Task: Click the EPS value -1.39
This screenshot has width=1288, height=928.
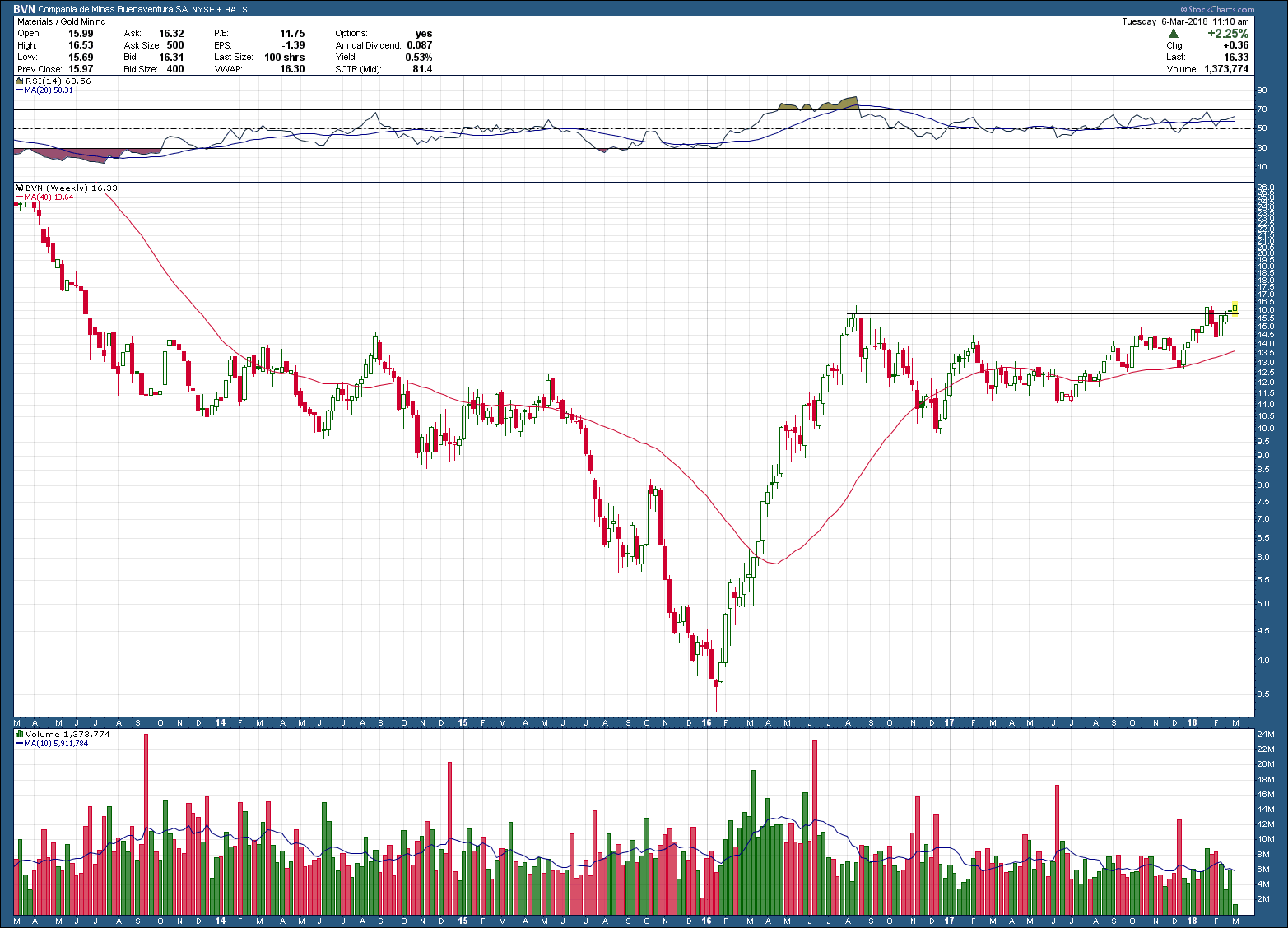Action: coord(293,45)
